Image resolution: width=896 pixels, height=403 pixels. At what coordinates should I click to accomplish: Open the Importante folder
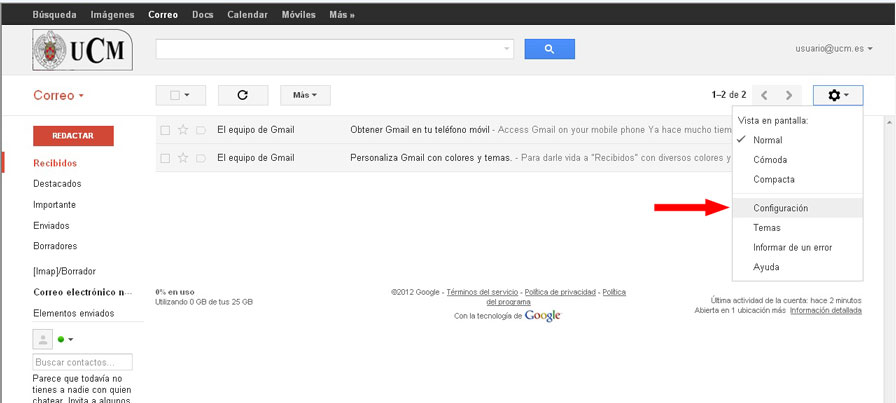54,205
